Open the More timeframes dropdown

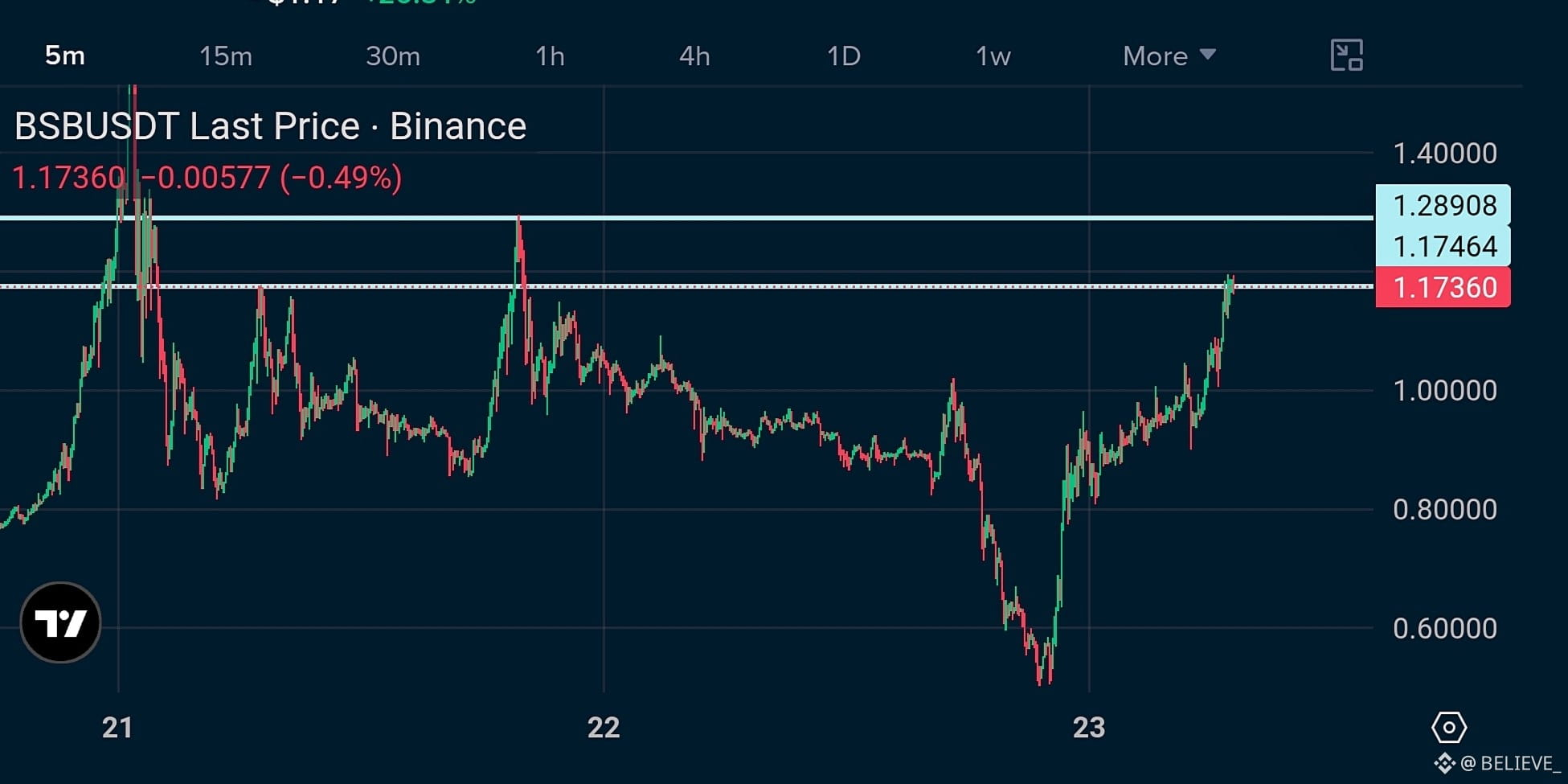1169,55
